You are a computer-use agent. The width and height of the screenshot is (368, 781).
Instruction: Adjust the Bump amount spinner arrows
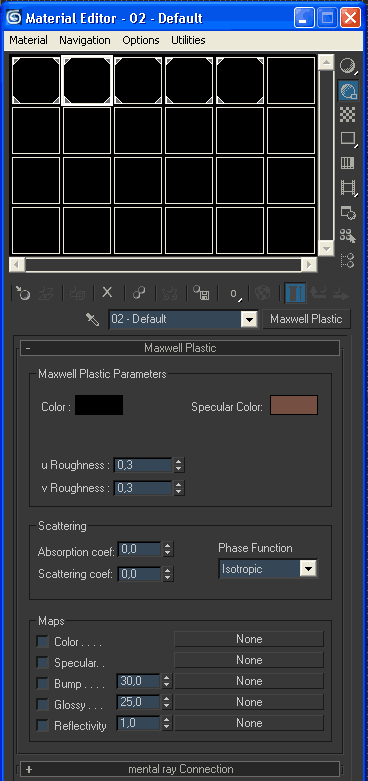[x=167, y=681]
